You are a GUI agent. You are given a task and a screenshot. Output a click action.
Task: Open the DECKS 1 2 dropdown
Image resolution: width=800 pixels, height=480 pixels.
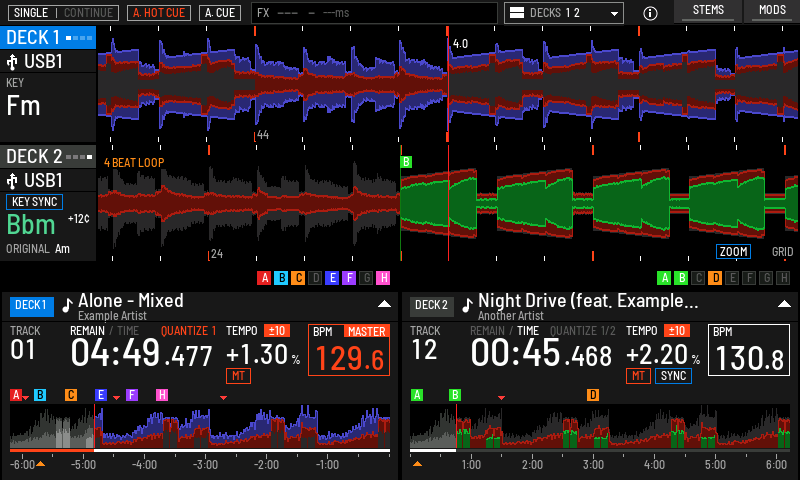tap(564, 13)
